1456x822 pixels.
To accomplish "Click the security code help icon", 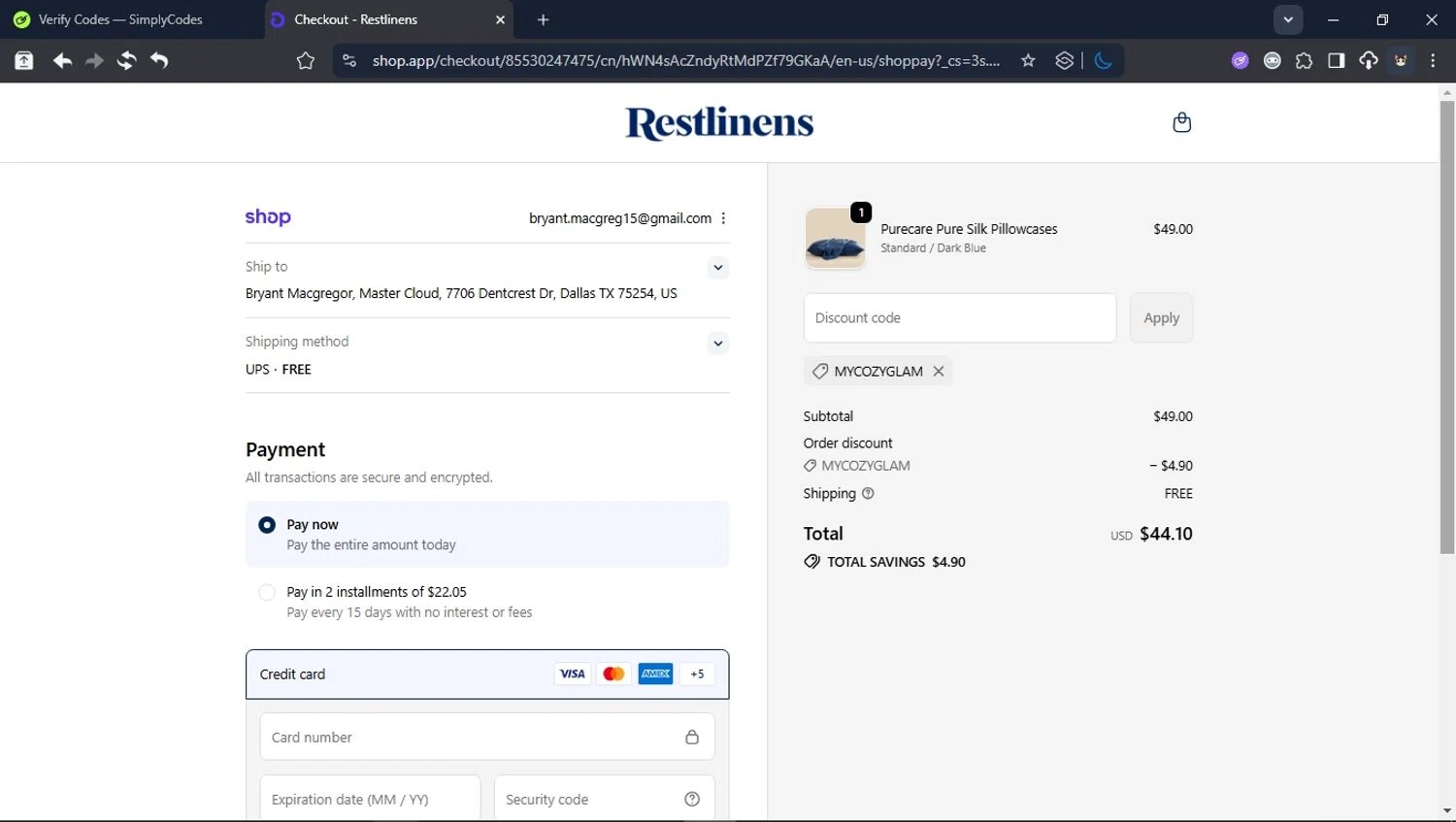I will click(x=692, y=799).
